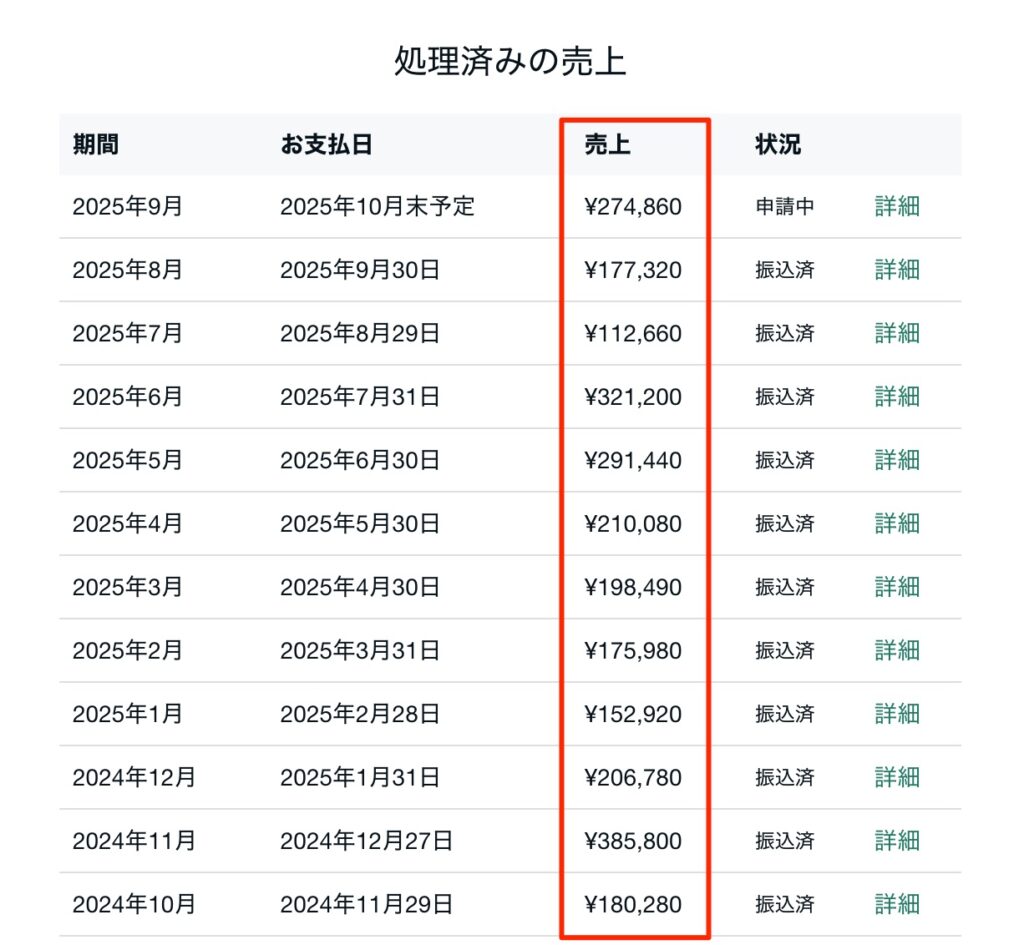The image size is (1024, 945).
Task: Click 詳細 link for 2025年2月
Action: coord(897,650)
